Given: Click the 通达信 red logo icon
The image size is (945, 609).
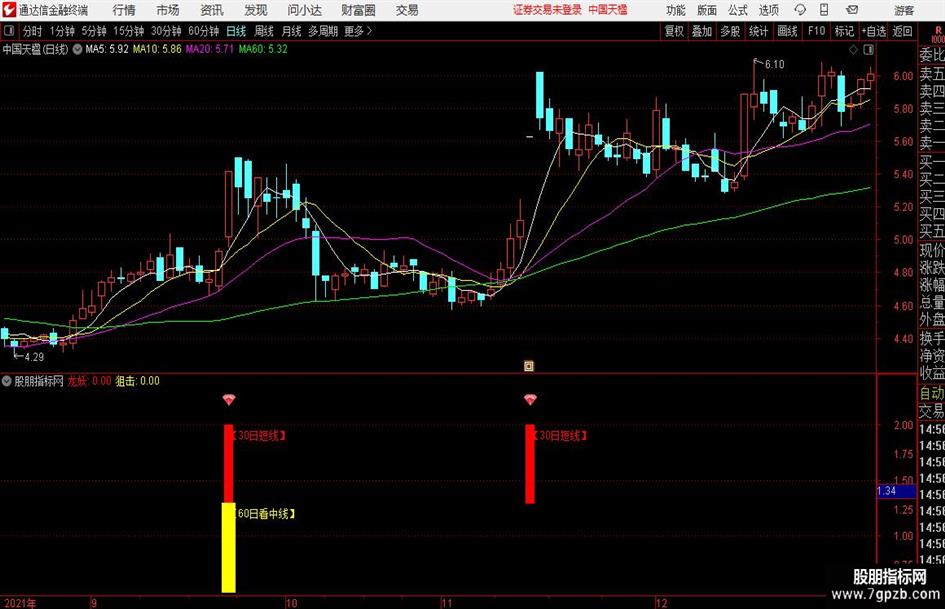Looking at the screenshot, I should point(8,10).
